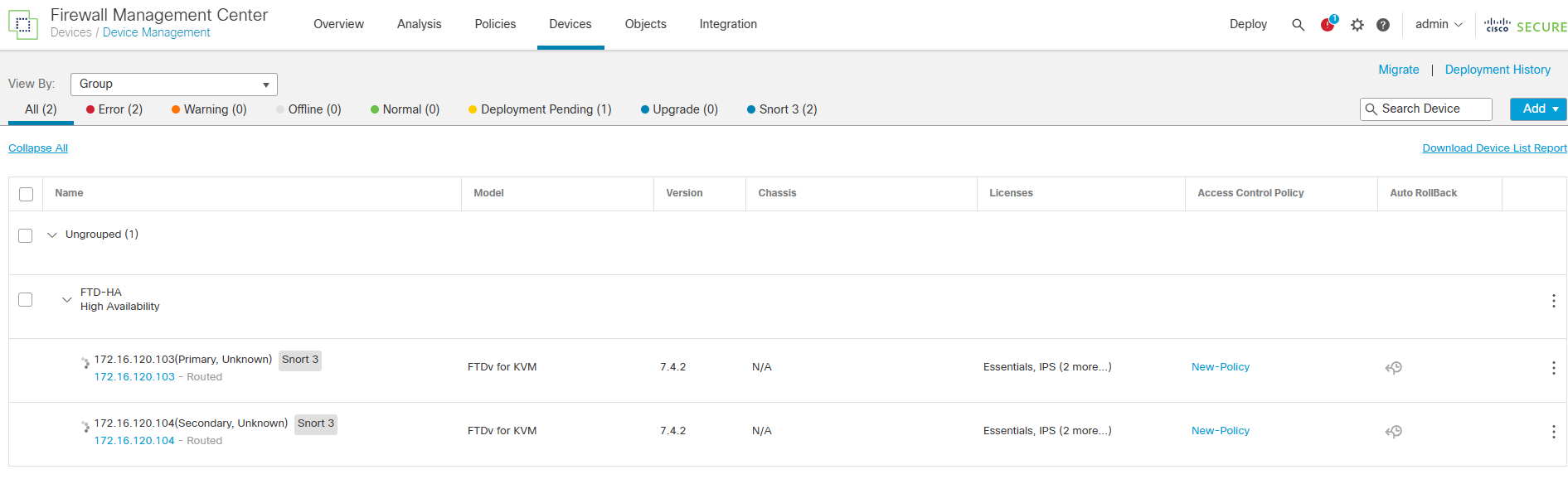The image size is (1568, 479).
Task: Click Download Device List Report link
Action: (x=1494, y=148)
